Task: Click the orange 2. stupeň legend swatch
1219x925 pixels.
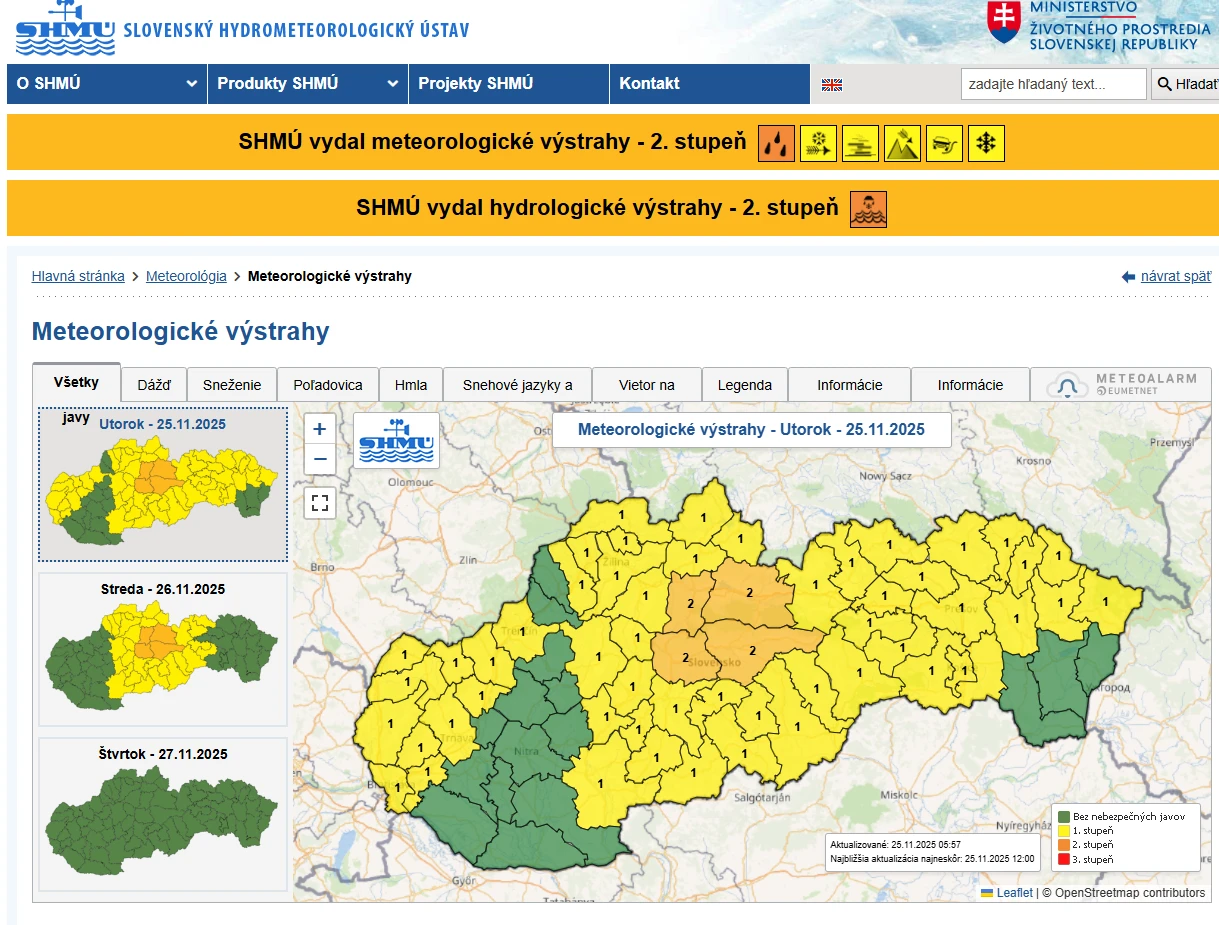Action: click(1065, 845)
